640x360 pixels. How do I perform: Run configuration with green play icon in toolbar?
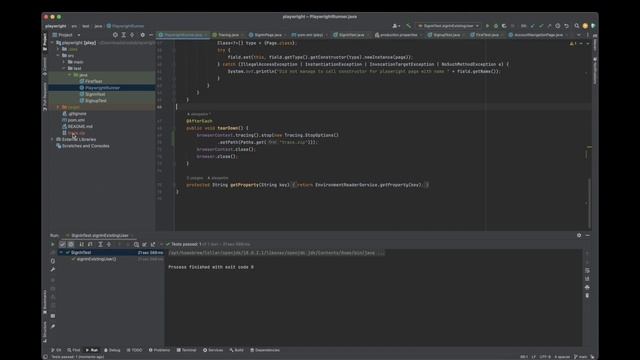(487, 26)
